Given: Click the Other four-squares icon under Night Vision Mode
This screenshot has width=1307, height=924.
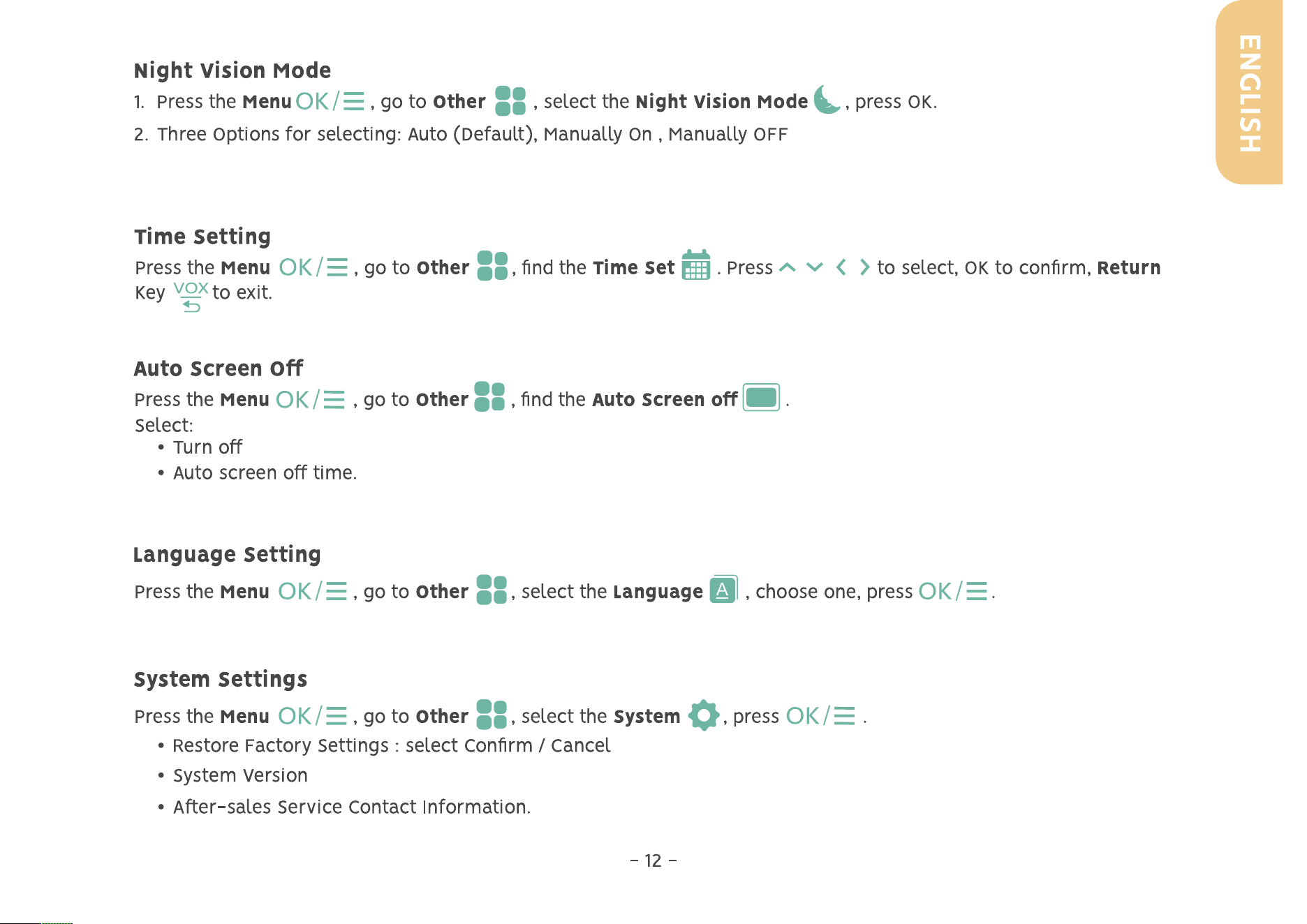Looking at the screenshot, I should 510,100.
